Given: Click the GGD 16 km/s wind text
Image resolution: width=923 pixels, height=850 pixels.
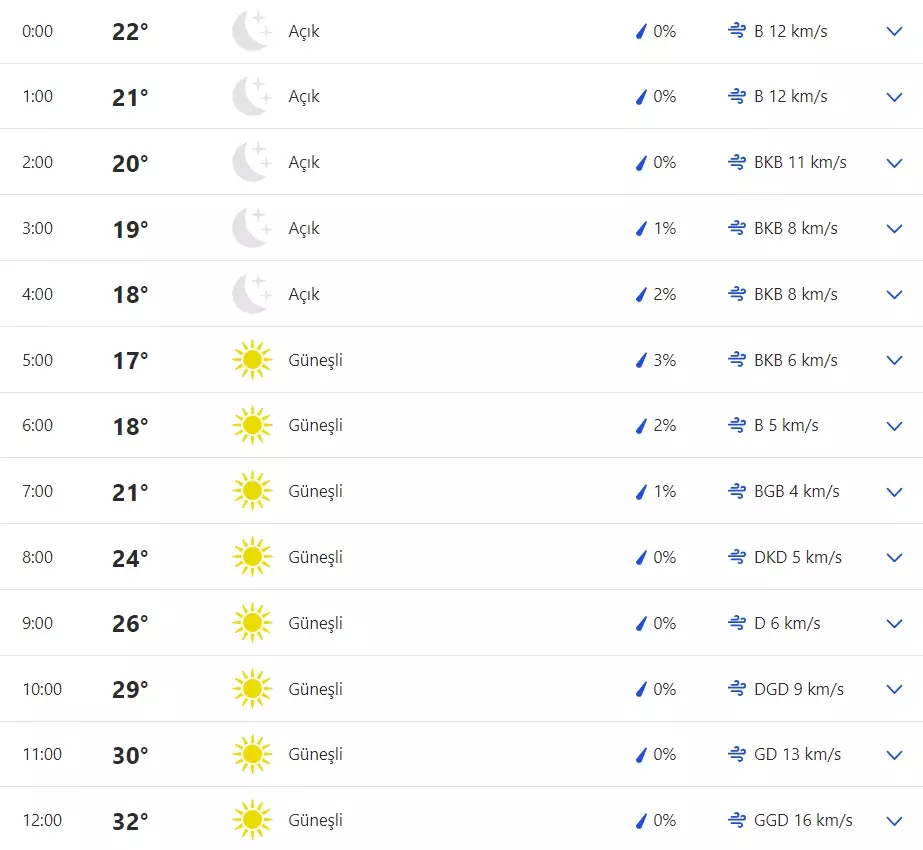Looking at the screenshot, I should (x=803, y=820).
